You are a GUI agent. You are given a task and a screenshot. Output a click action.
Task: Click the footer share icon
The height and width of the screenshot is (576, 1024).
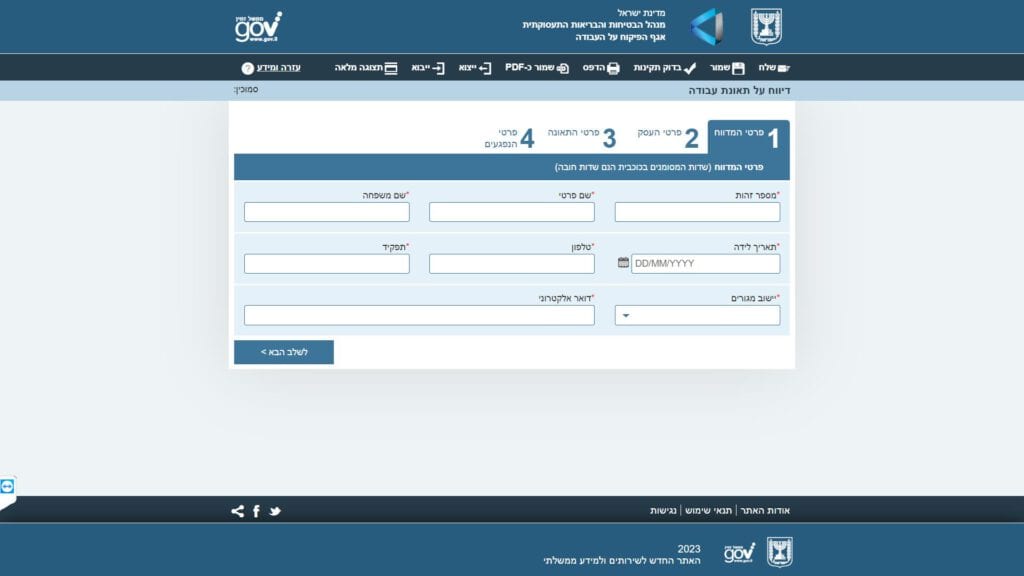[x=237, y=511]
